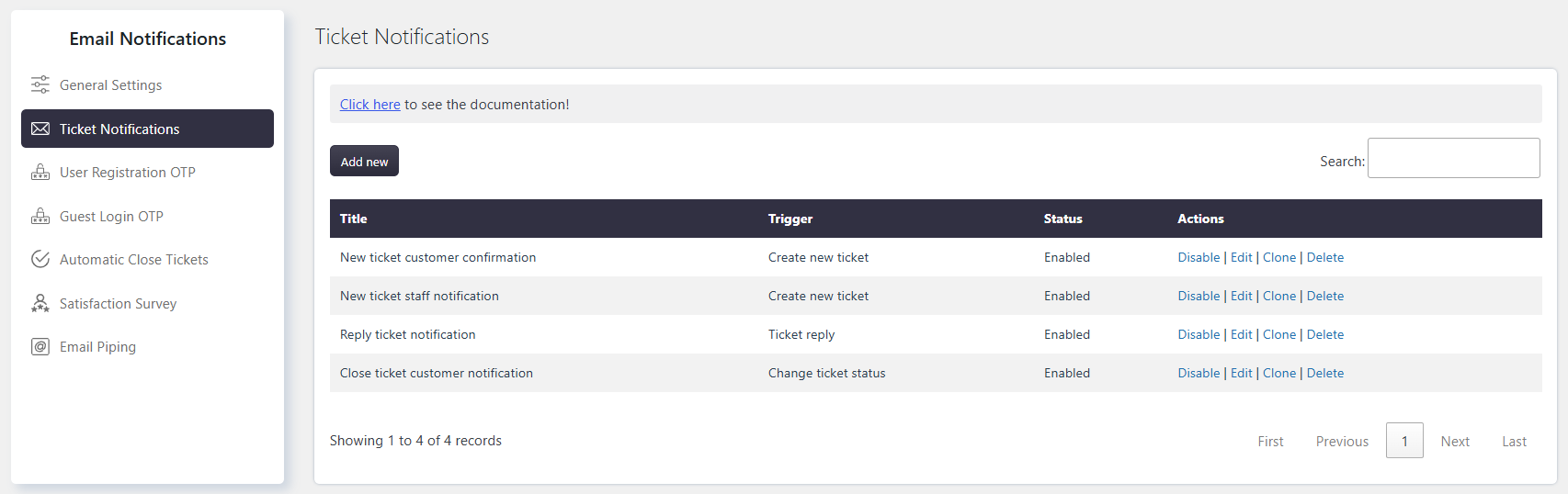Edit the New ticket staff notification
This screenshot has height=494, width=1568.
(1241, 296)
